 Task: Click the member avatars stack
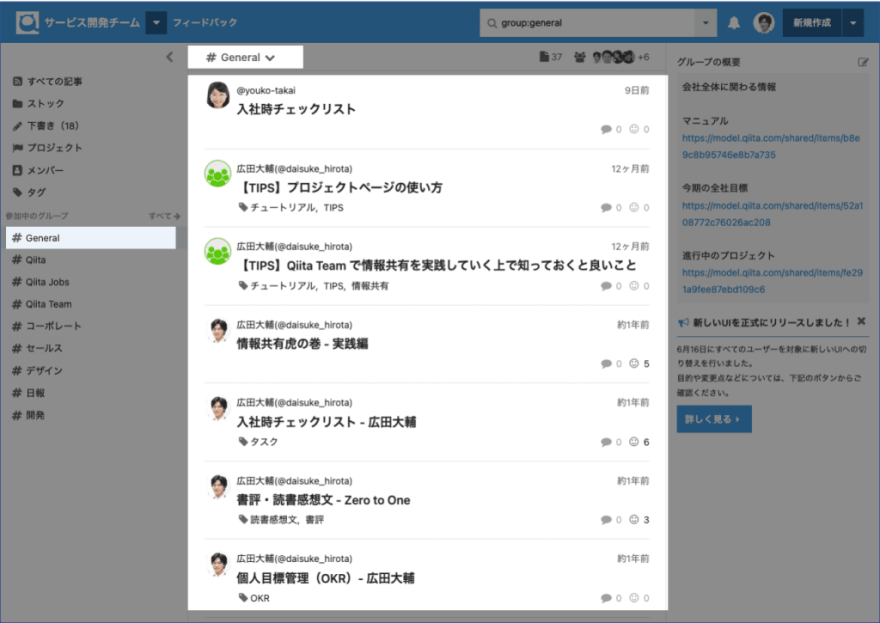pos(613,57)
